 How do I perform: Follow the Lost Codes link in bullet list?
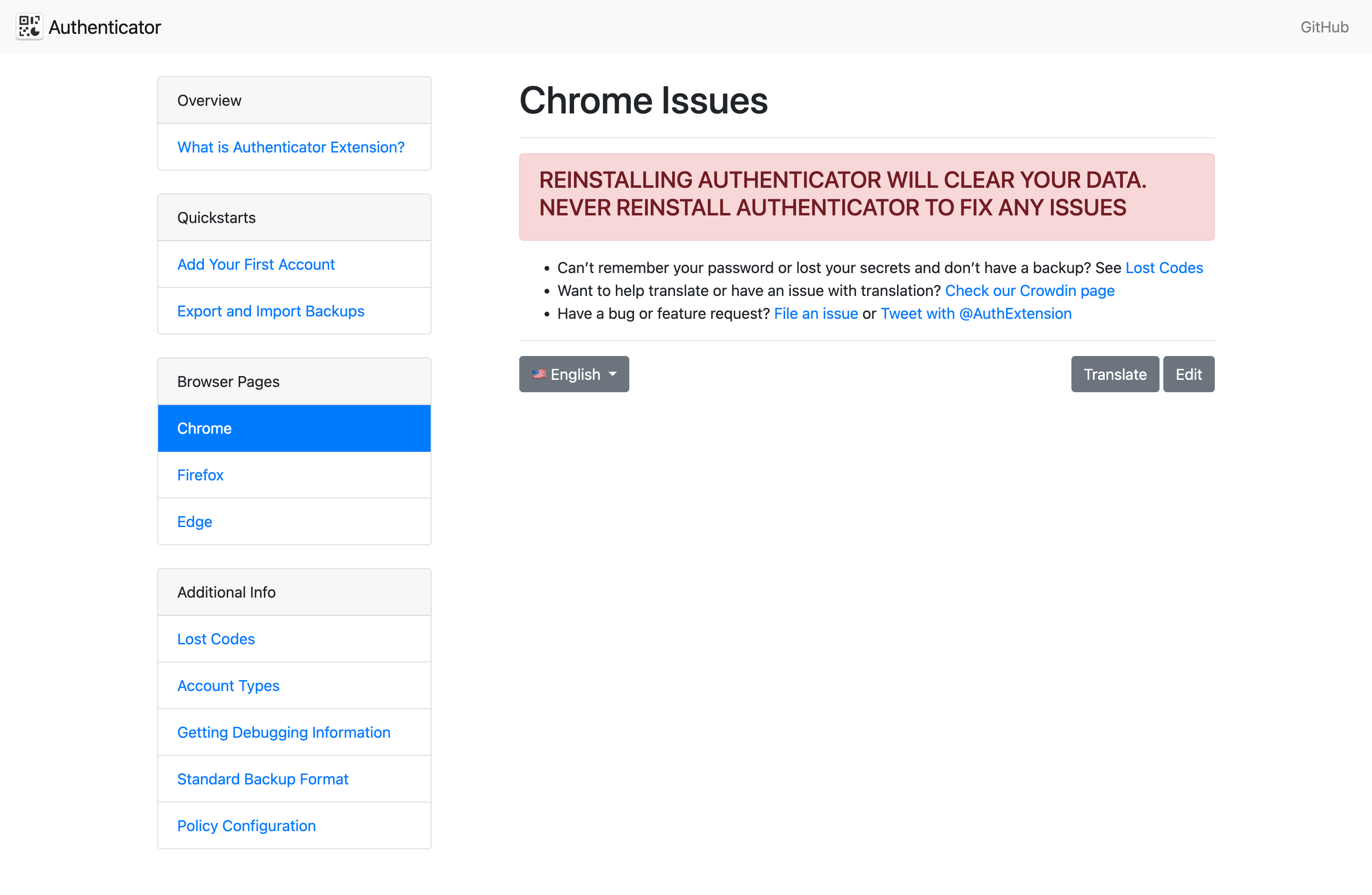click(1163, 267)
